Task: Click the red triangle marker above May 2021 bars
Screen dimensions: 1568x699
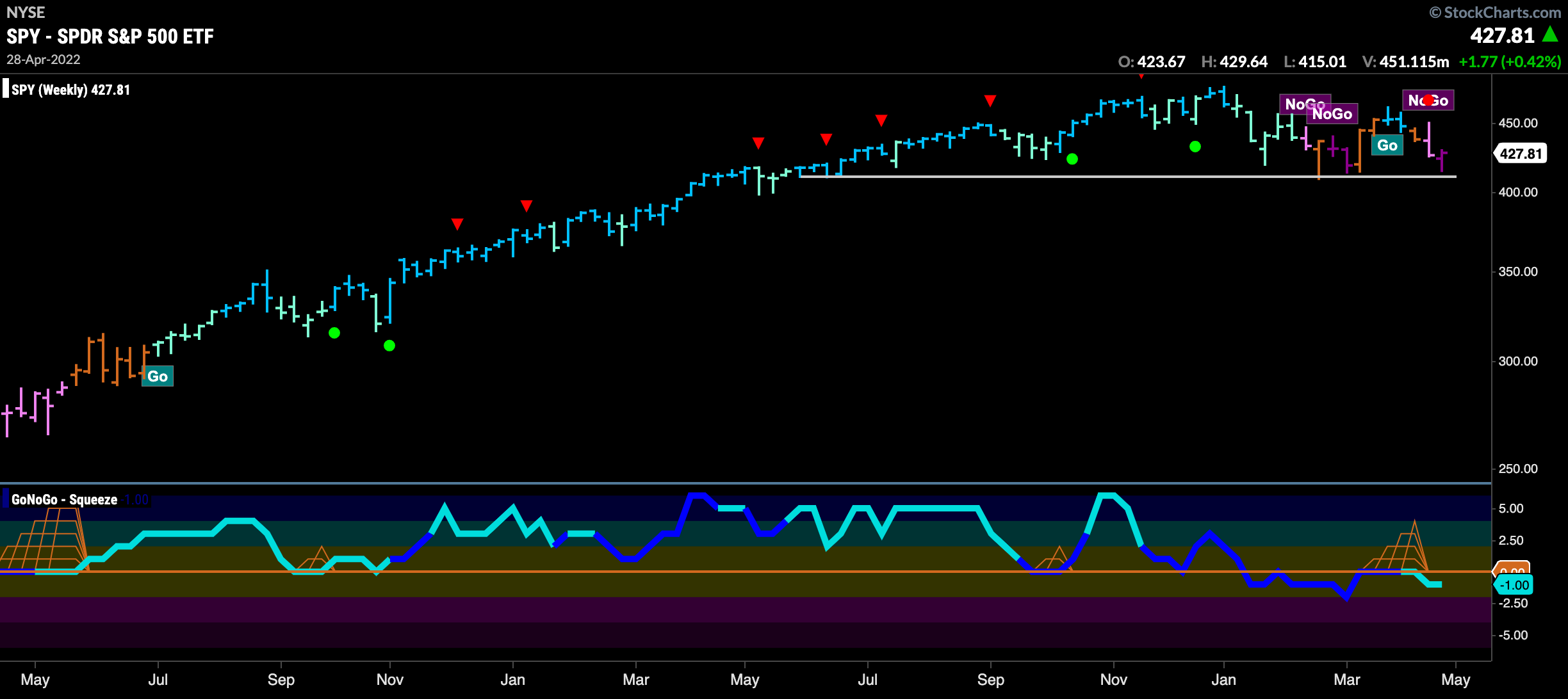Action: click(x=758, y=143)
